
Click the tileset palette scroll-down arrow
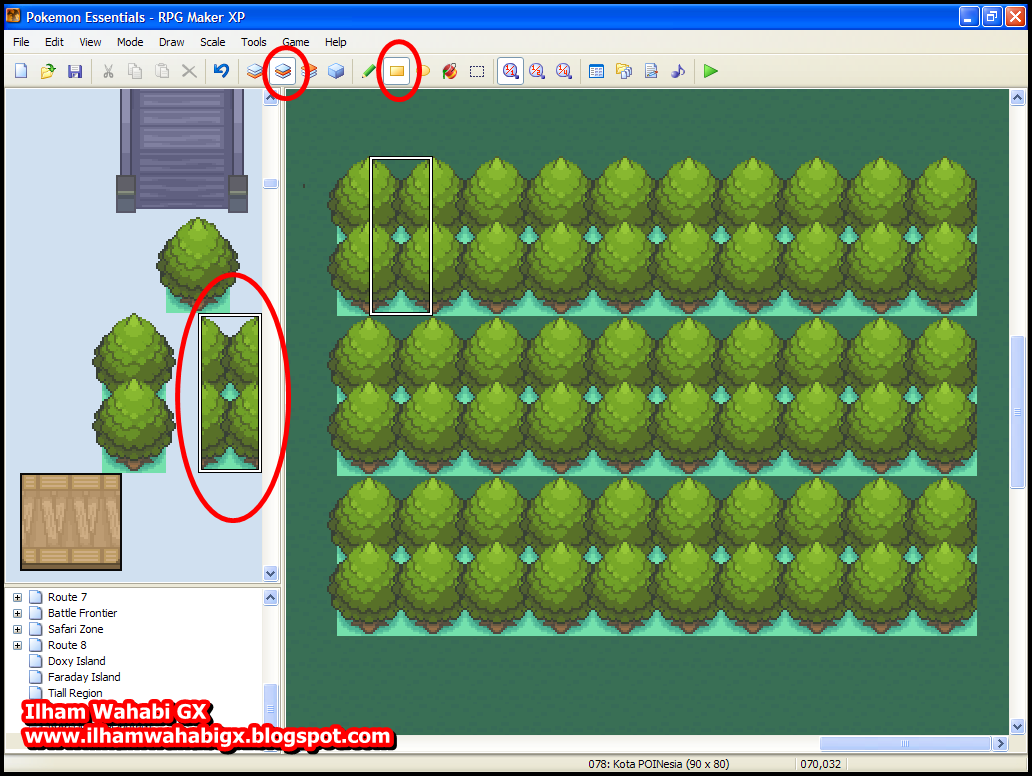pyautogui.click(x=271, y=573)
